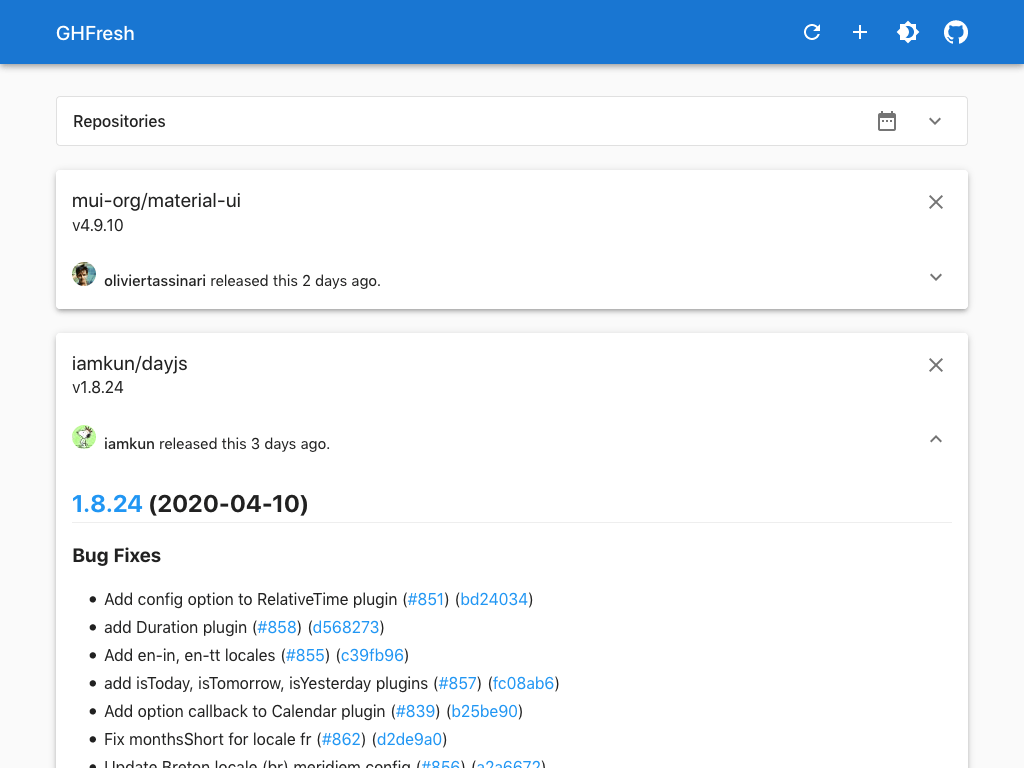Viewport: 1024px width, 768px height.
Task: Open commit fc08ab6 link
Action: pos(524,684)
